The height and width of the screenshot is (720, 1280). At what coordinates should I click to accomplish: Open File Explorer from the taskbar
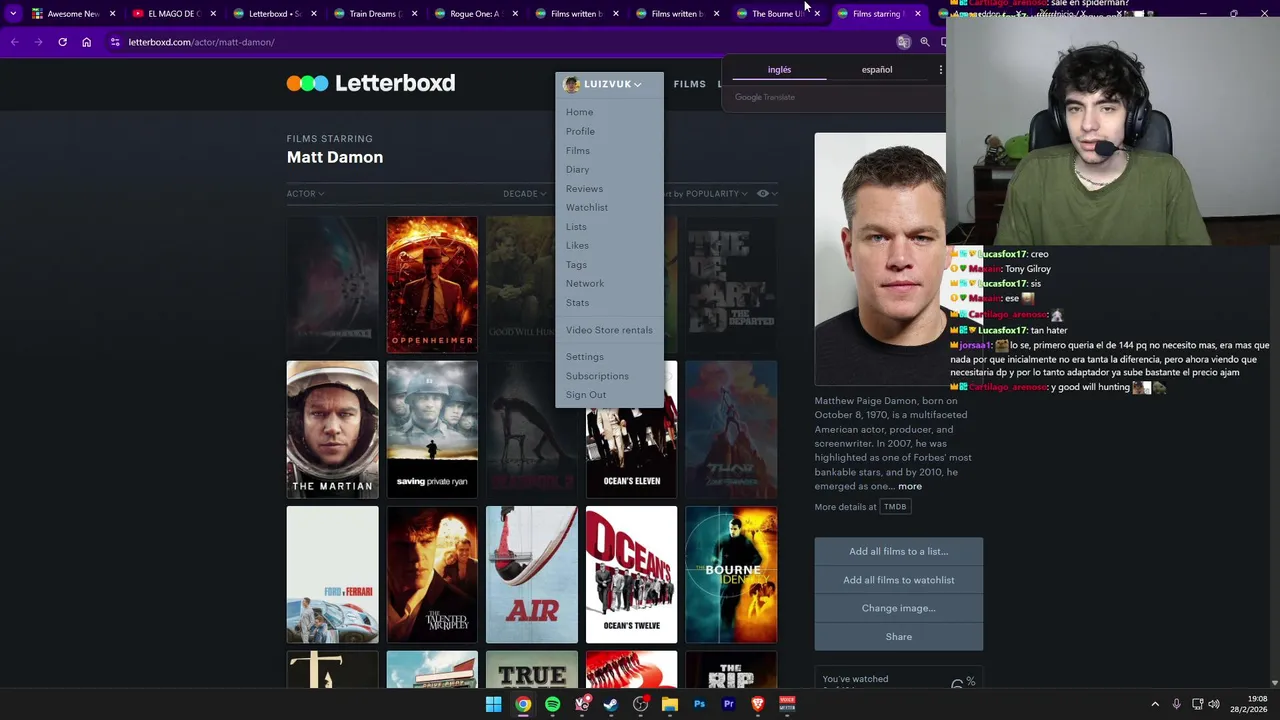pyautogui.click(x=670, y=704)
